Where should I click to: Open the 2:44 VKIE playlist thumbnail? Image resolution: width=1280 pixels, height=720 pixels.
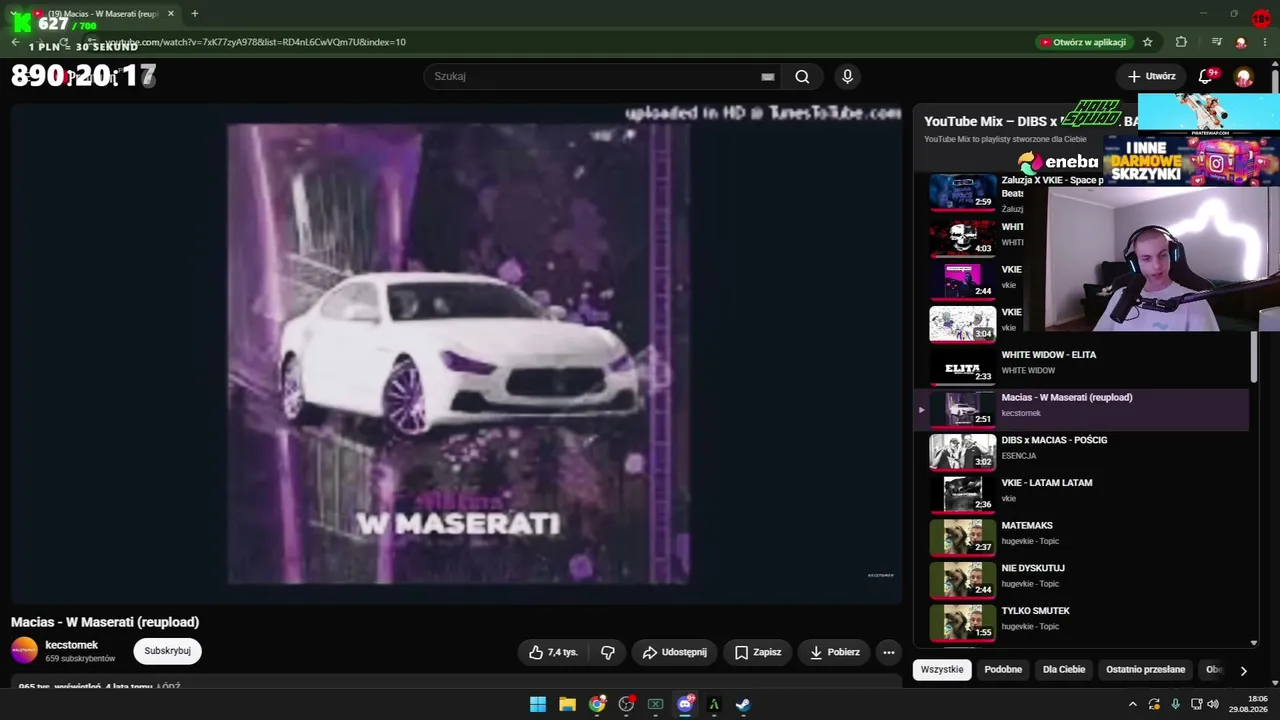point(963,280)
